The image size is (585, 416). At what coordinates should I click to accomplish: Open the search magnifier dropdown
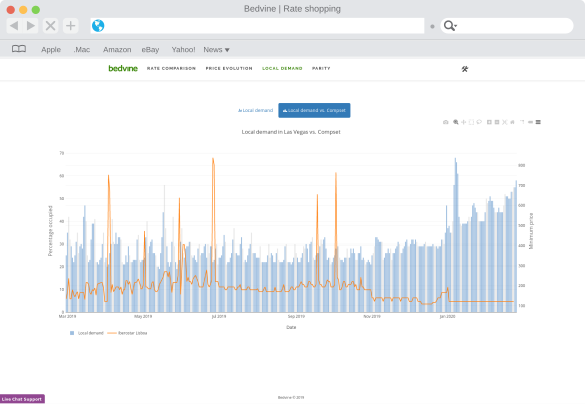450,26
